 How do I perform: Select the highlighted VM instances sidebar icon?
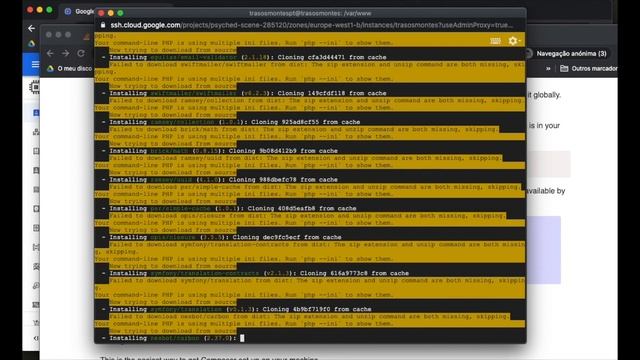(x=36, y=113)
